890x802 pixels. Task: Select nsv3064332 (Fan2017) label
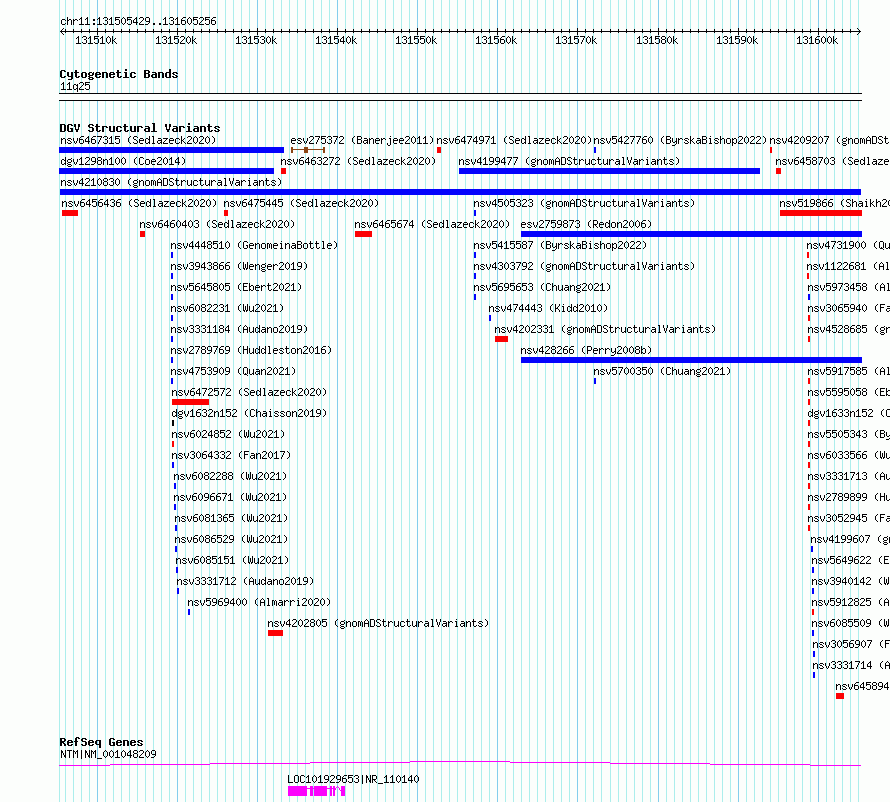point(231,455)
